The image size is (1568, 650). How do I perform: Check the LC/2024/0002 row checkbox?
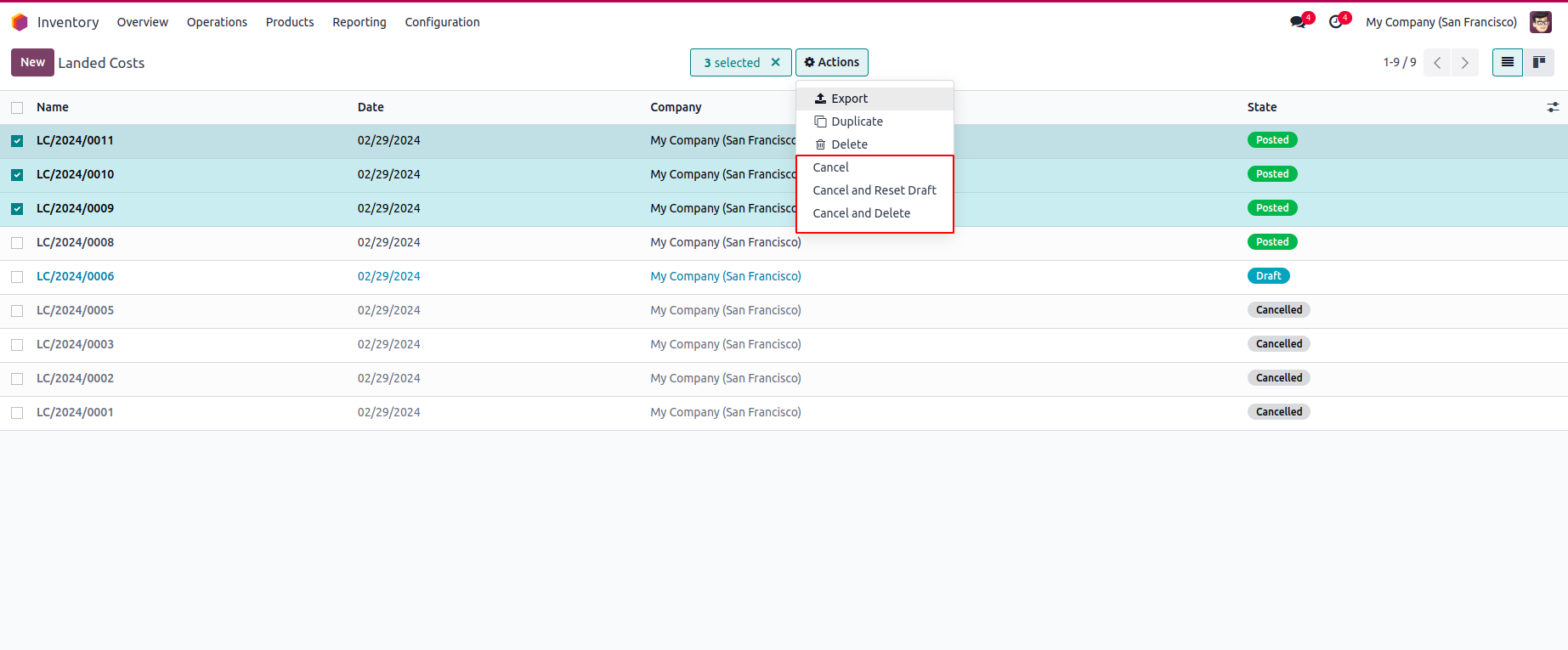(x=17, y=379)
